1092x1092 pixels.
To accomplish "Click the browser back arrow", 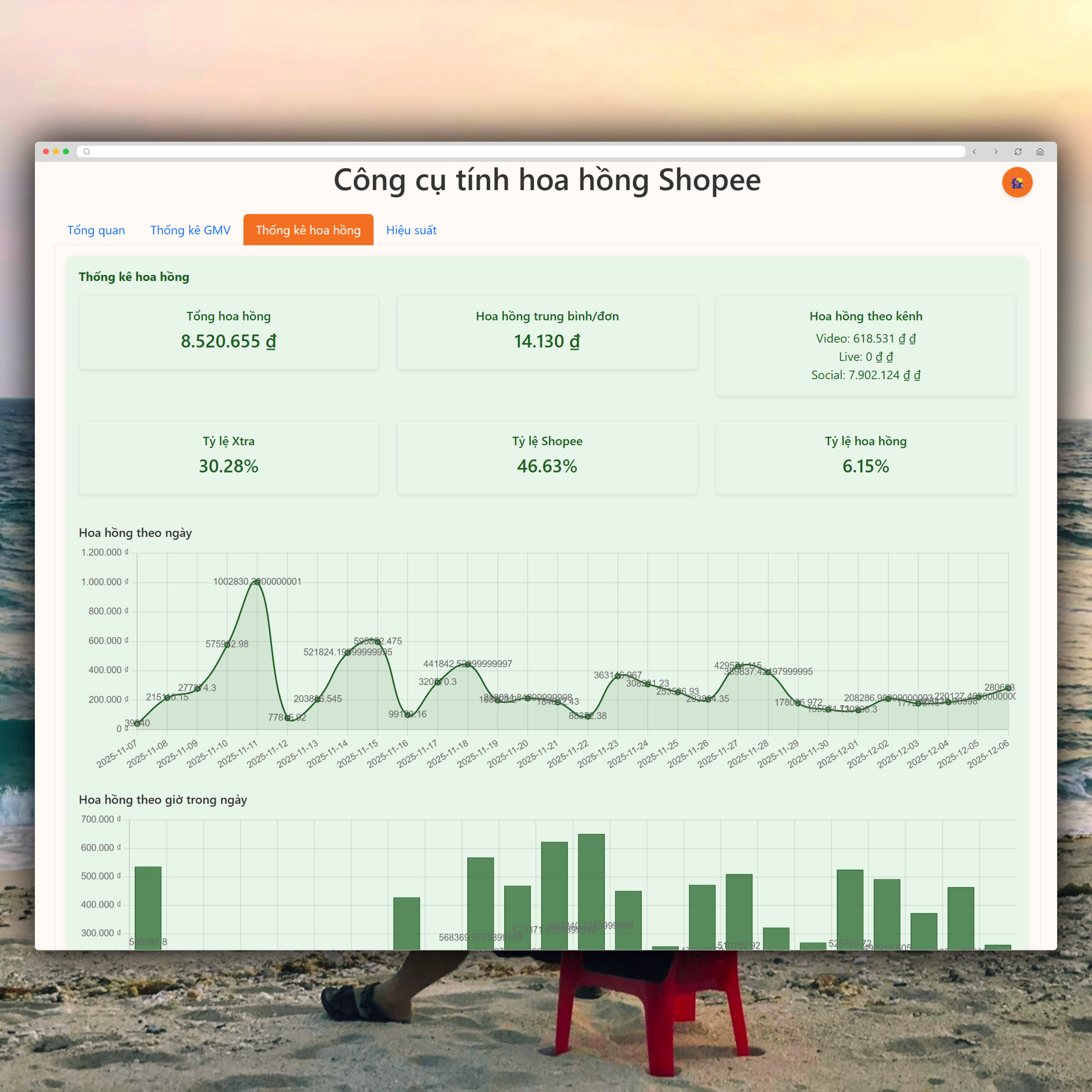I will point(974,151).
